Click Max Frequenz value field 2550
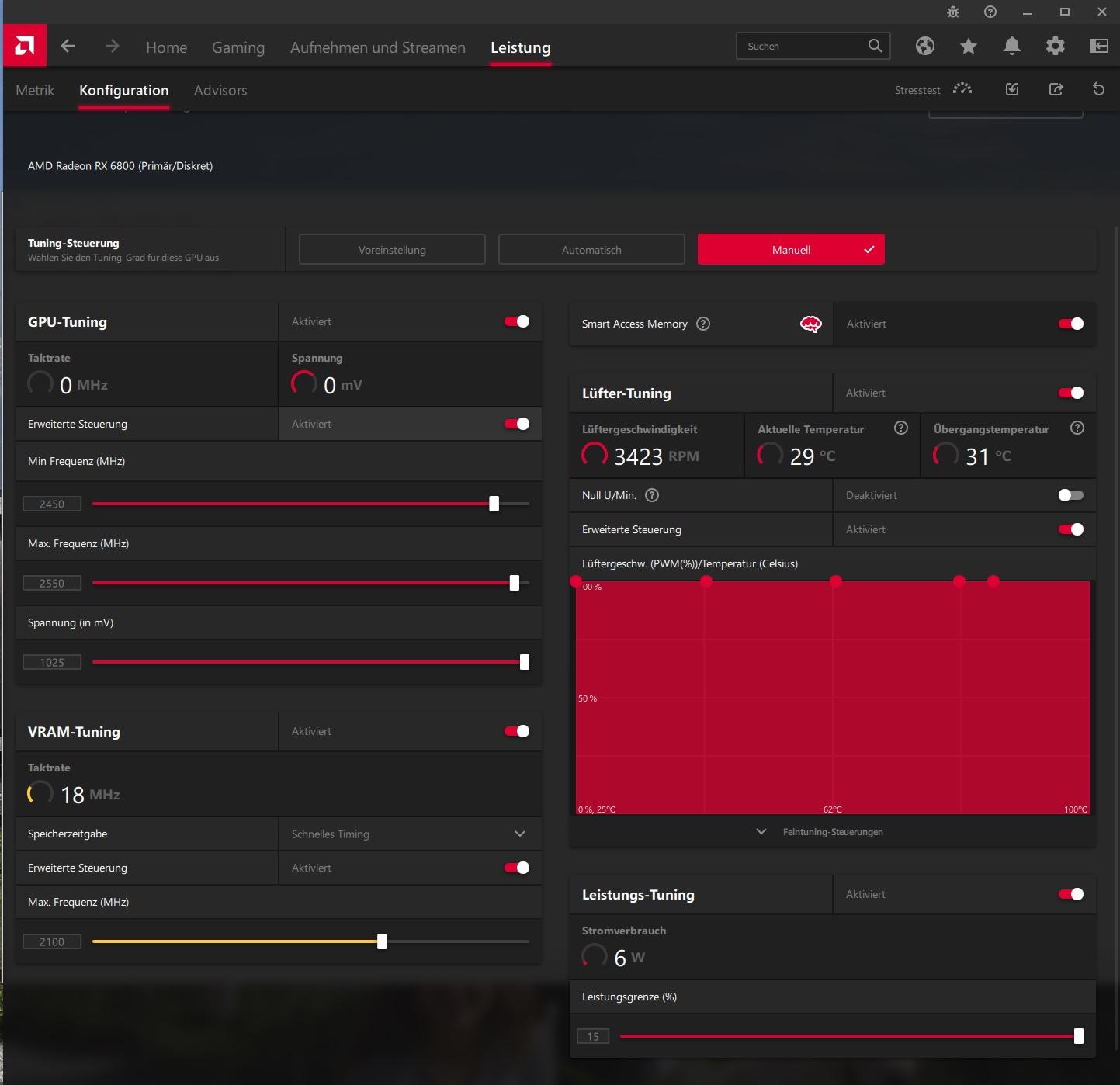 tap(52, 583)
